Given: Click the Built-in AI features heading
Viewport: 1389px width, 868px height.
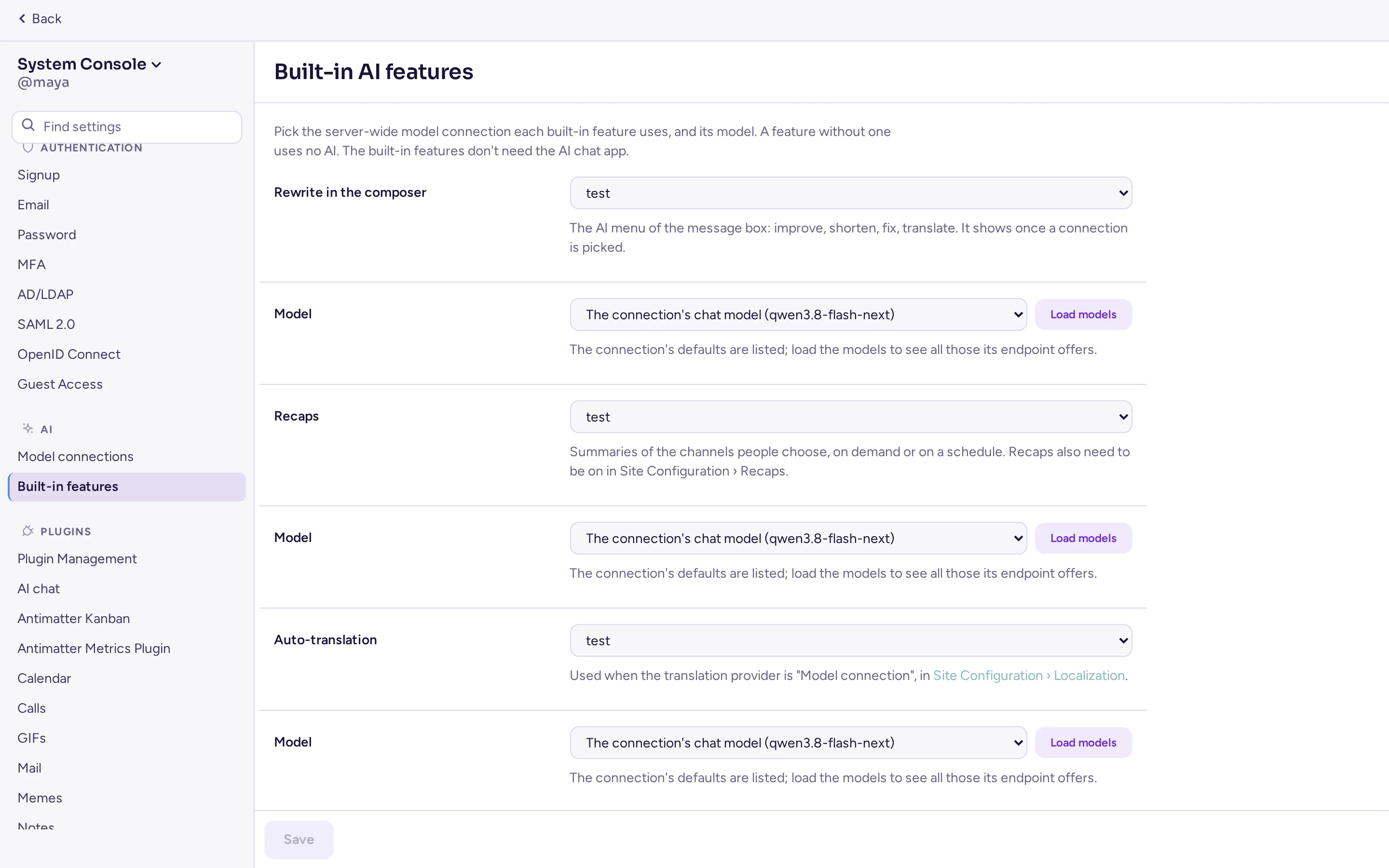Looking at the screenshot, I should coord(374,72).
